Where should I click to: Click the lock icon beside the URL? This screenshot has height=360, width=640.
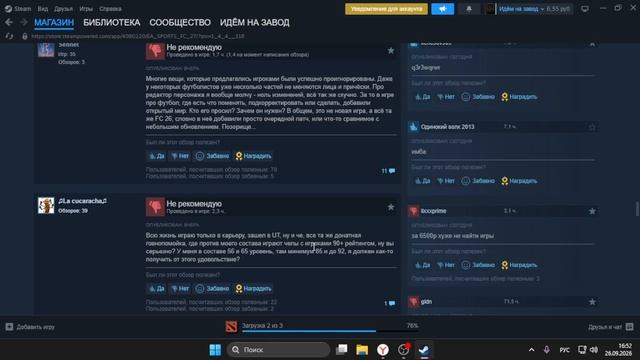click(x=25, y=36)
